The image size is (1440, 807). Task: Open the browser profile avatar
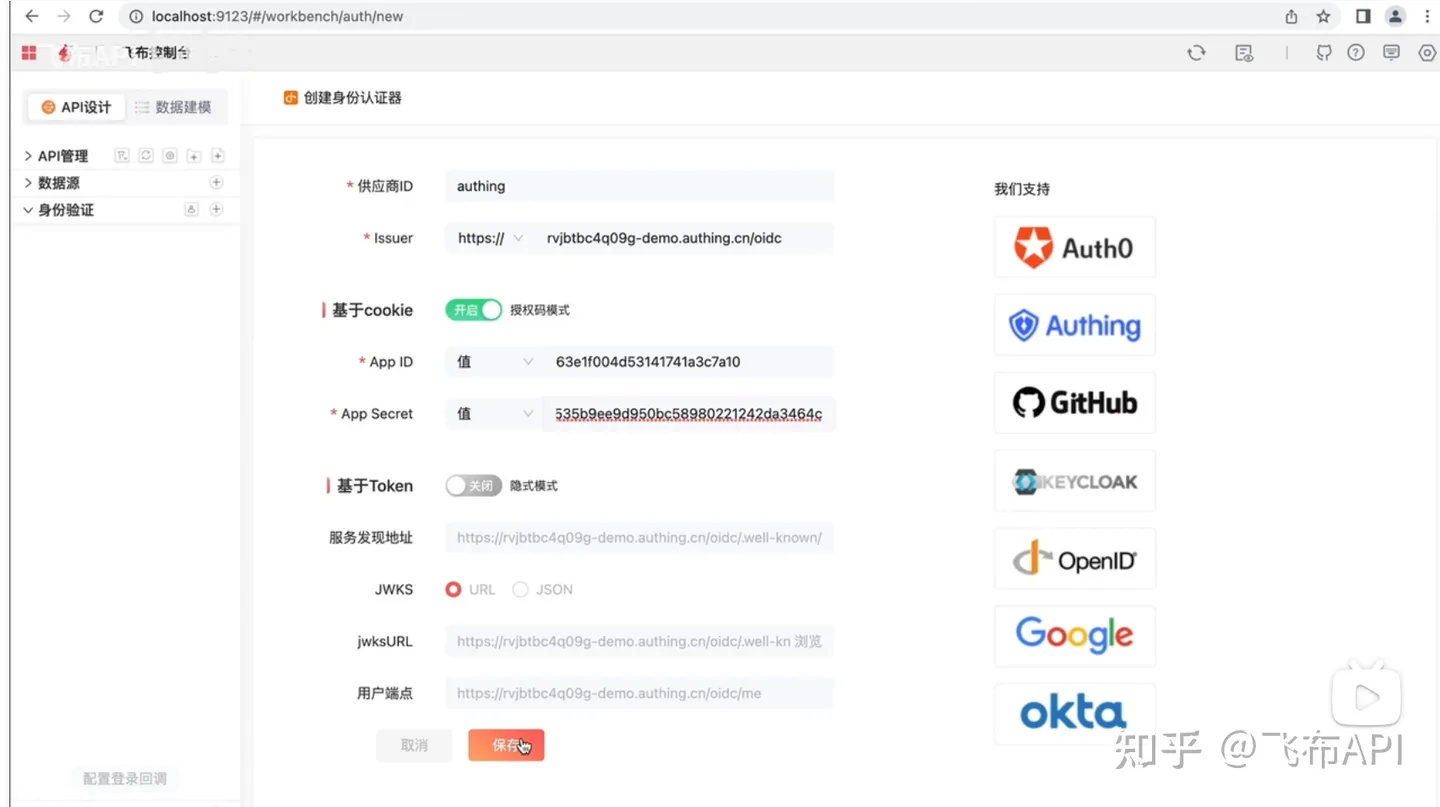(x=1395, y=16)
